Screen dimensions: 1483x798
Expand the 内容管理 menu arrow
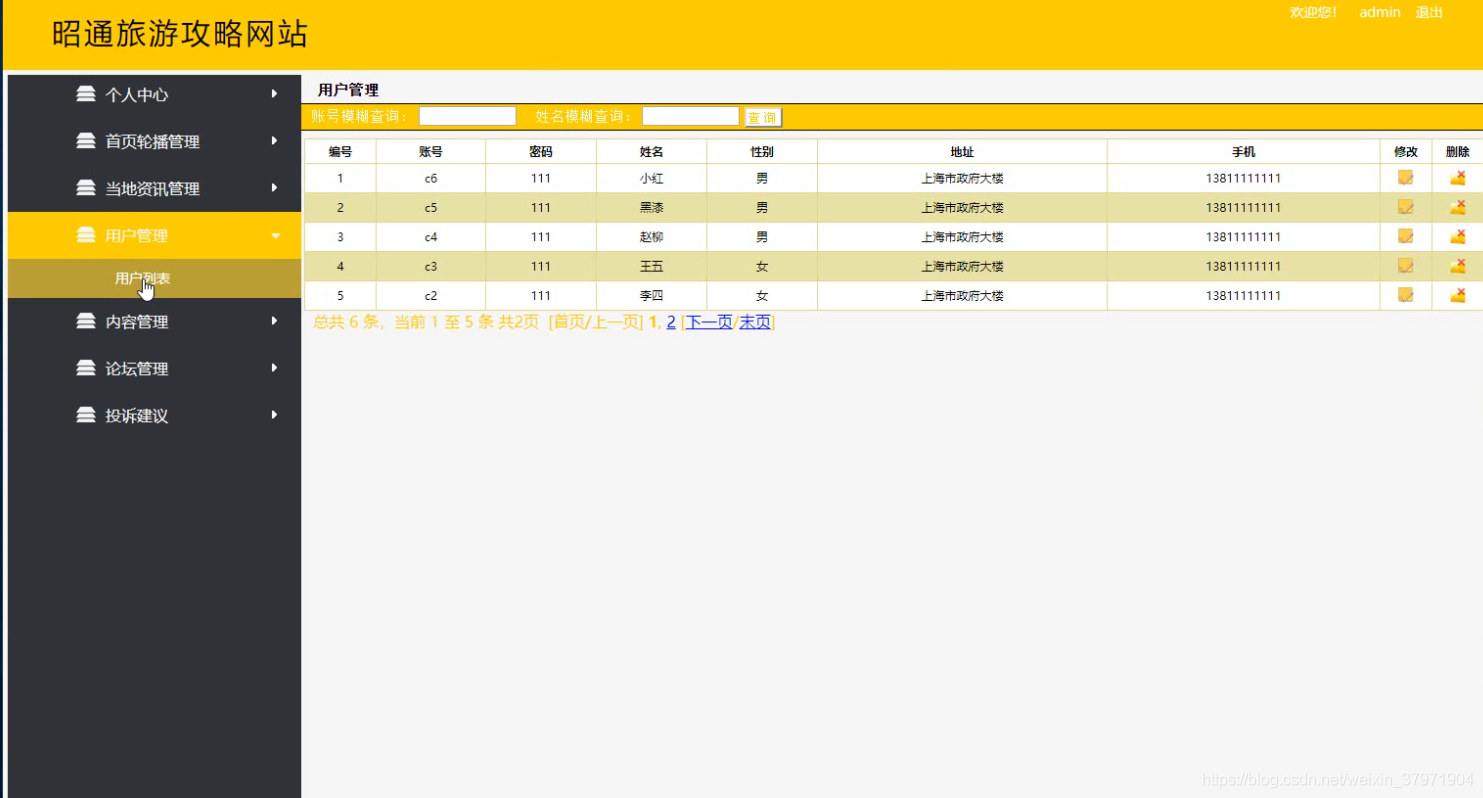[274, 321]
